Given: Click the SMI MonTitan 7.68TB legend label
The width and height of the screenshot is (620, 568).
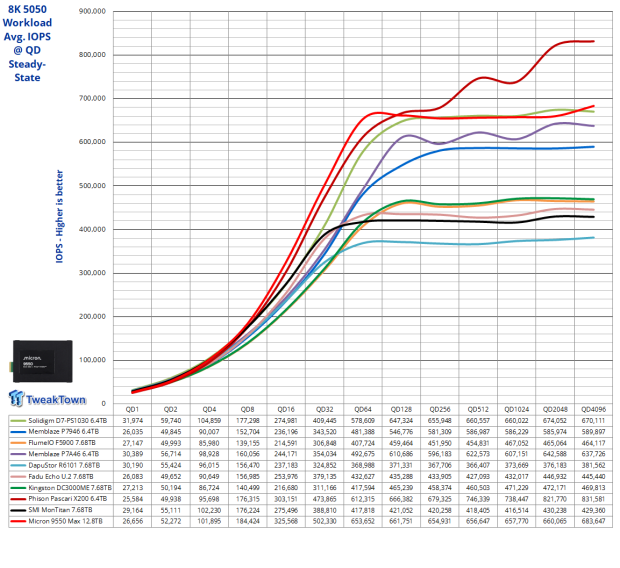Looking at the screenshot, I should (60, 510).
